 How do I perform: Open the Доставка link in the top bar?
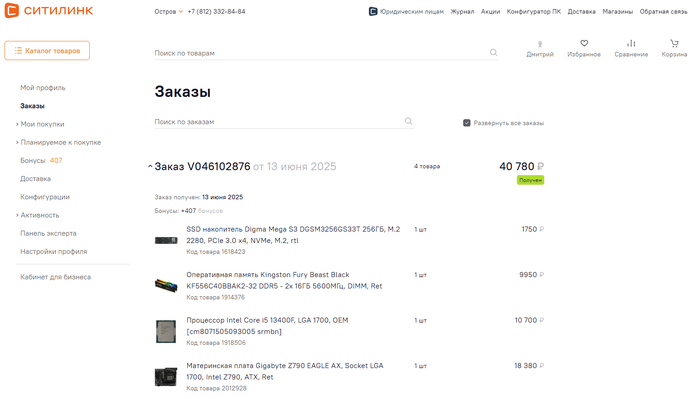tap(581, 12)
